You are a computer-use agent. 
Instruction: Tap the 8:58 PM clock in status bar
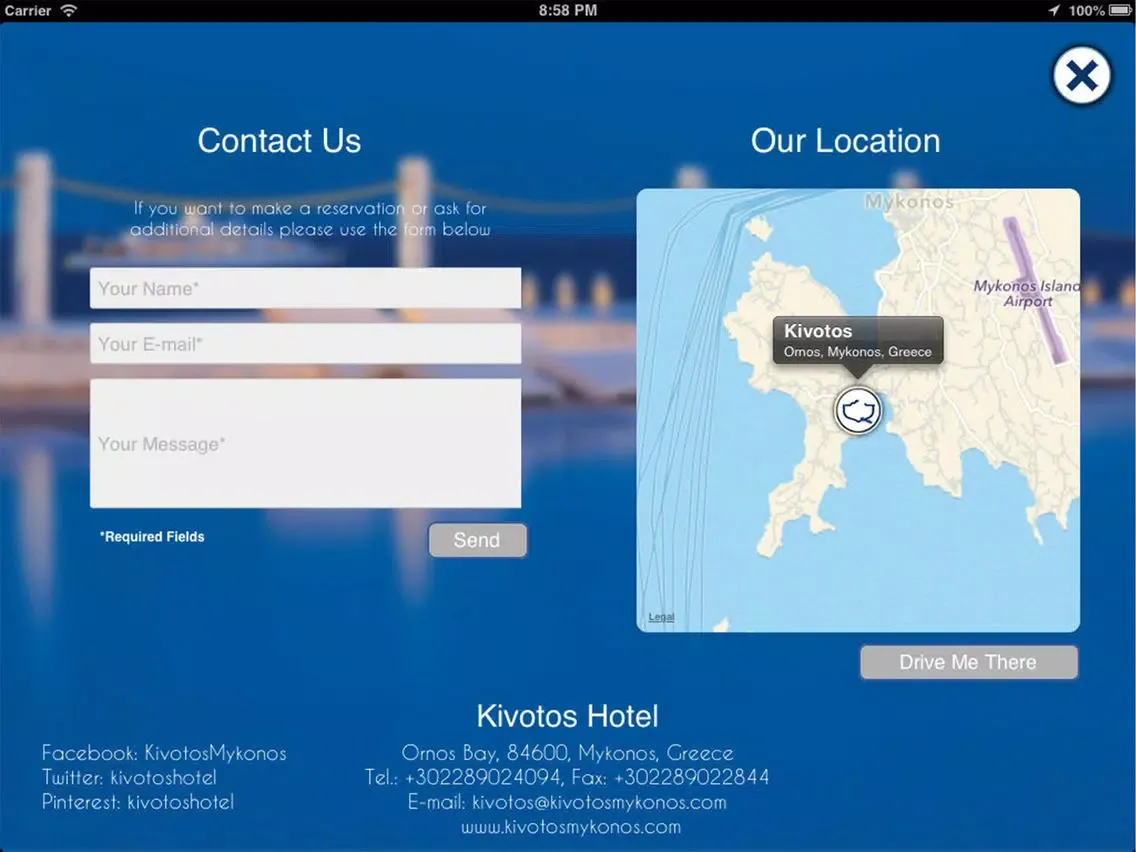[568, 10]
